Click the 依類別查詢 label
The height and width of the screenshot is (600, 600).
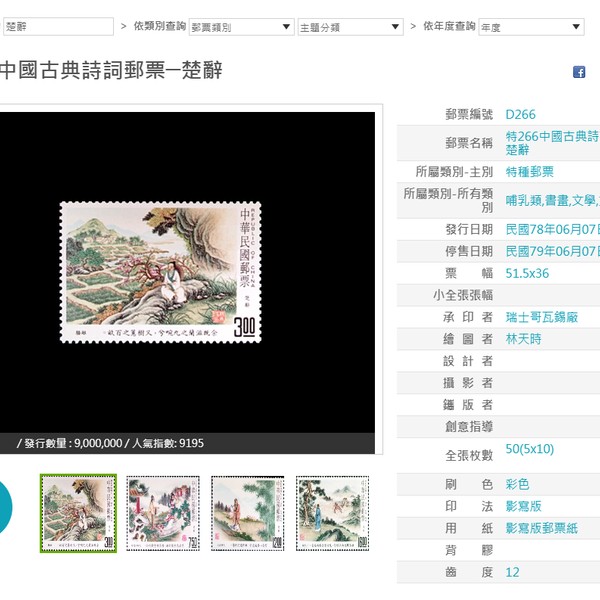[x=160, y=26]
